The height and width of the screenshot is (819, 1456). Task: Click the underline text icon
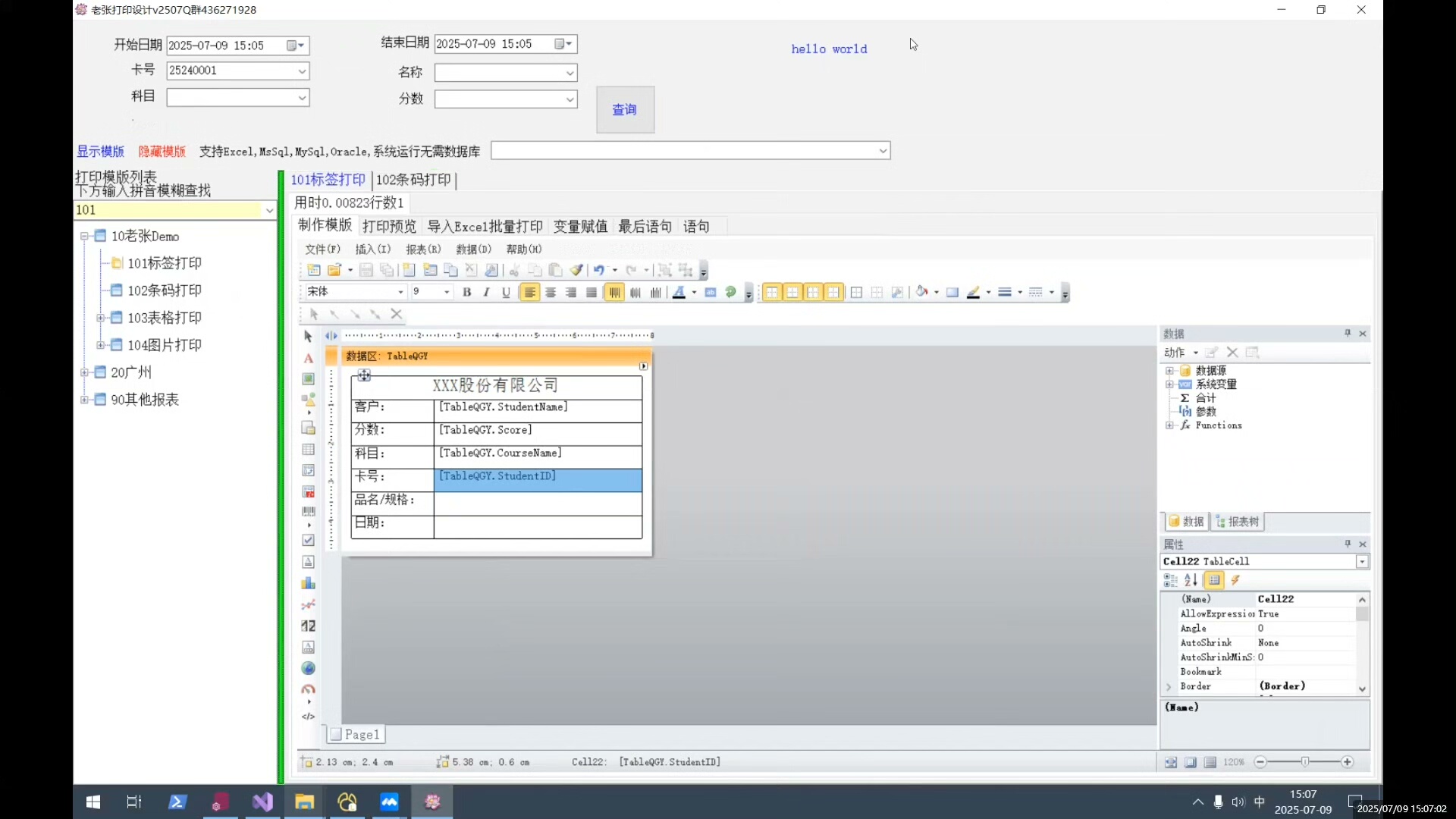click(506, 293)
